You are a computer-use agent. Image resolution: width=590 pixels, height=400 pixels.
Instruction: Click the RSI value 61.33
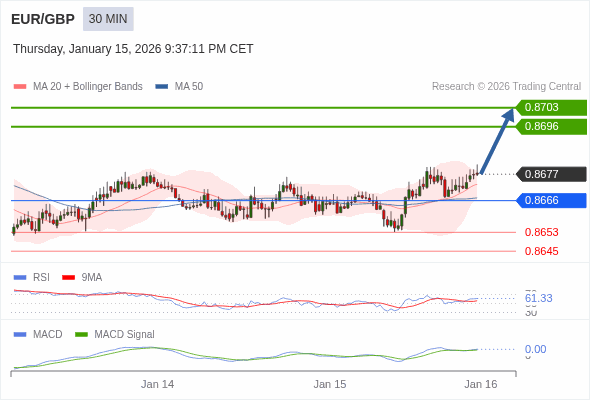coord(538,298)
